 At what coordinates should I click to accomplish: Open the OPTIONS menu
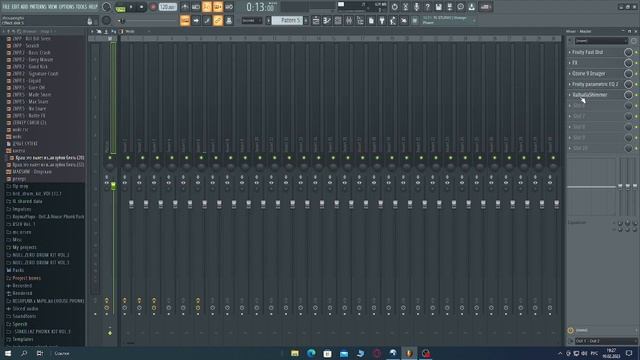pyautogui.click(x=67, y=7)
